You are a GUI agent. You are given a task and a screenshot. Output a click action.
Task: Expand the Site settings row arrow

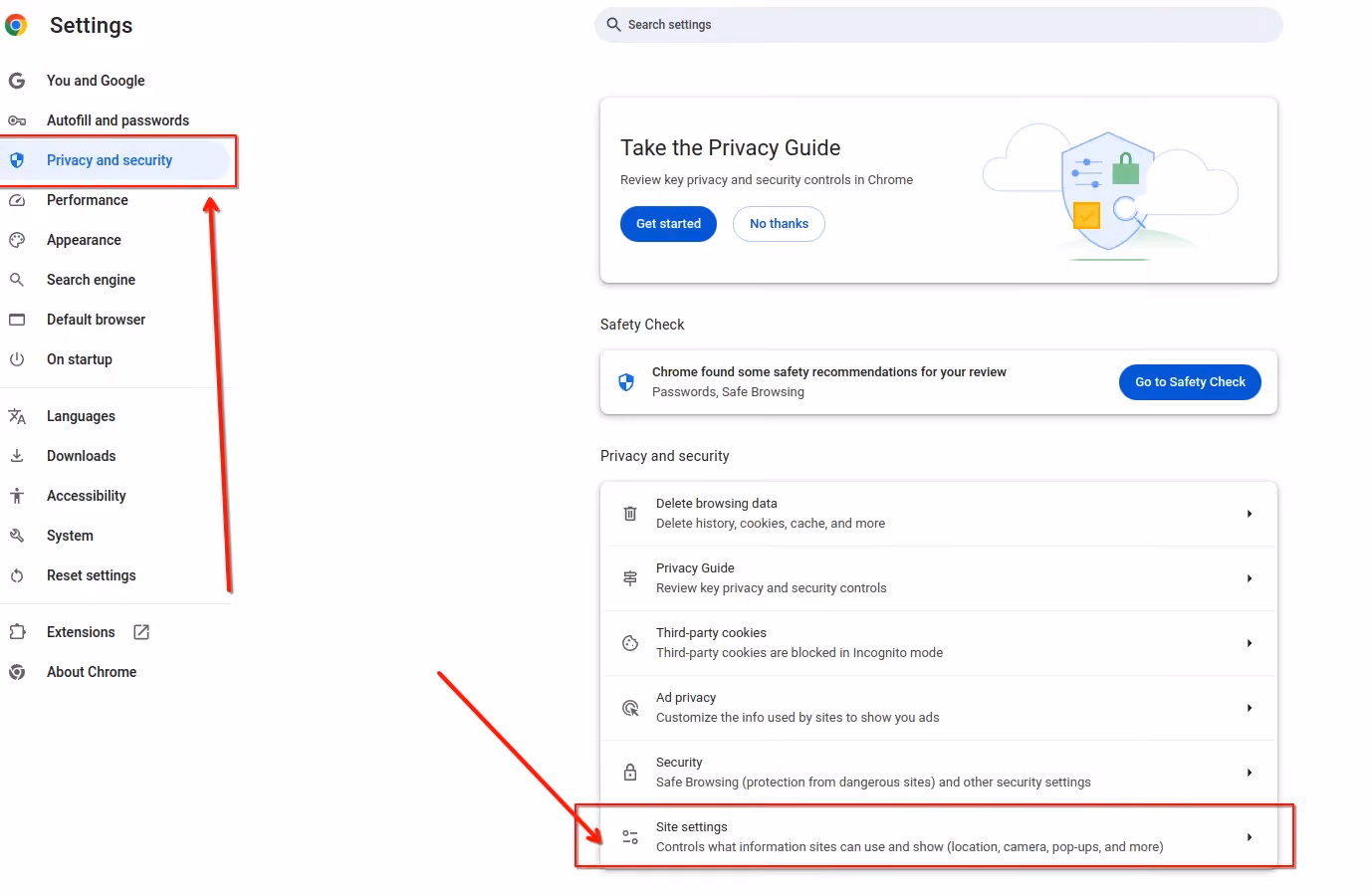click(1250, 837)
